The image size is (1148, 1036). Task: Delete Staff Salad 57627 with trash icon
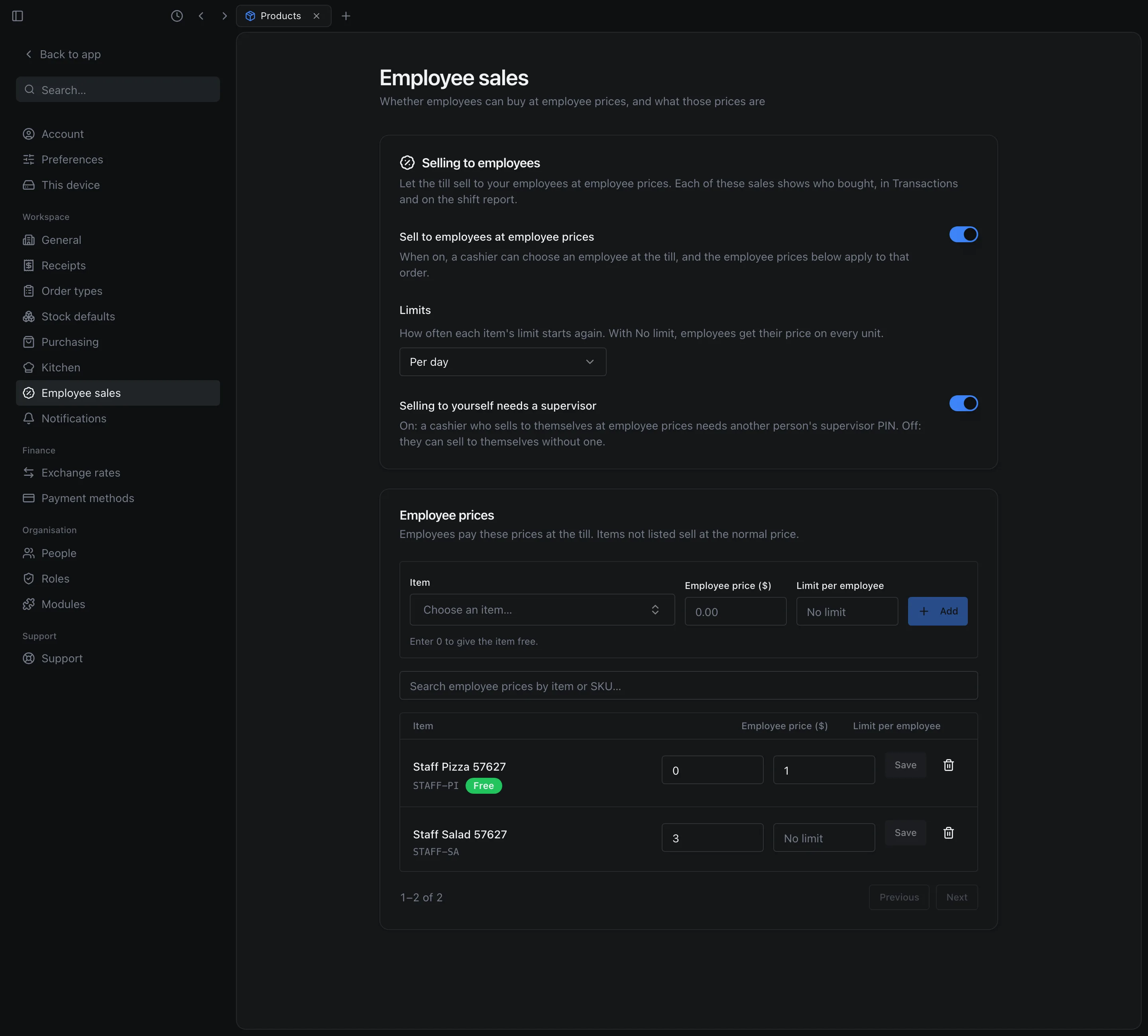pyautogui.click(x=949, y=833)
